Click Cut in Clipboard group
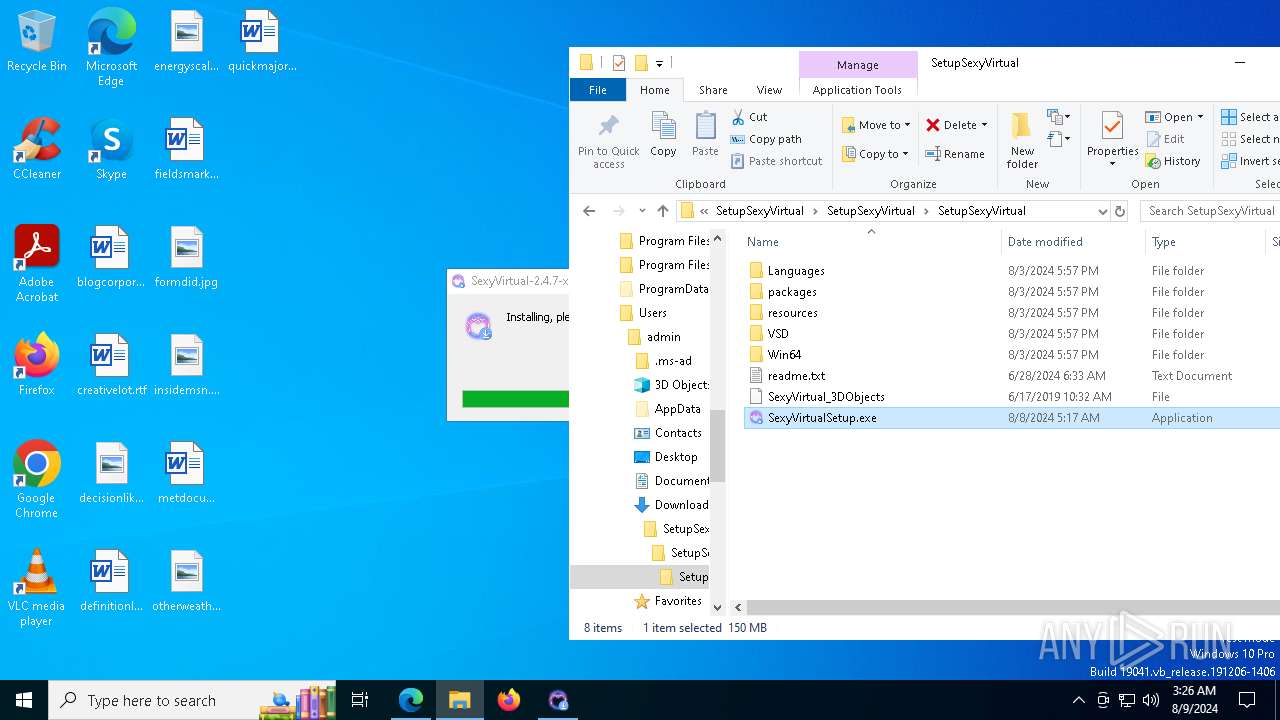Viewport: 1280px width, 720px height. (x=750, y=117)
